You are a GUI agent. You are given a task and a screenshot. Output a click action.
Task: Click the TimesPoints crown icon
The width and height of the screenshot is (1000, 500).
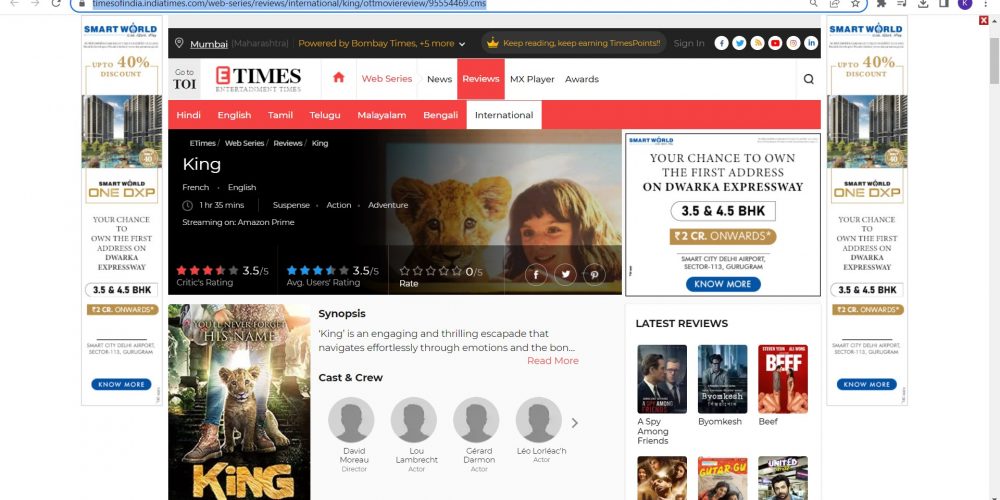coord(492,43)
